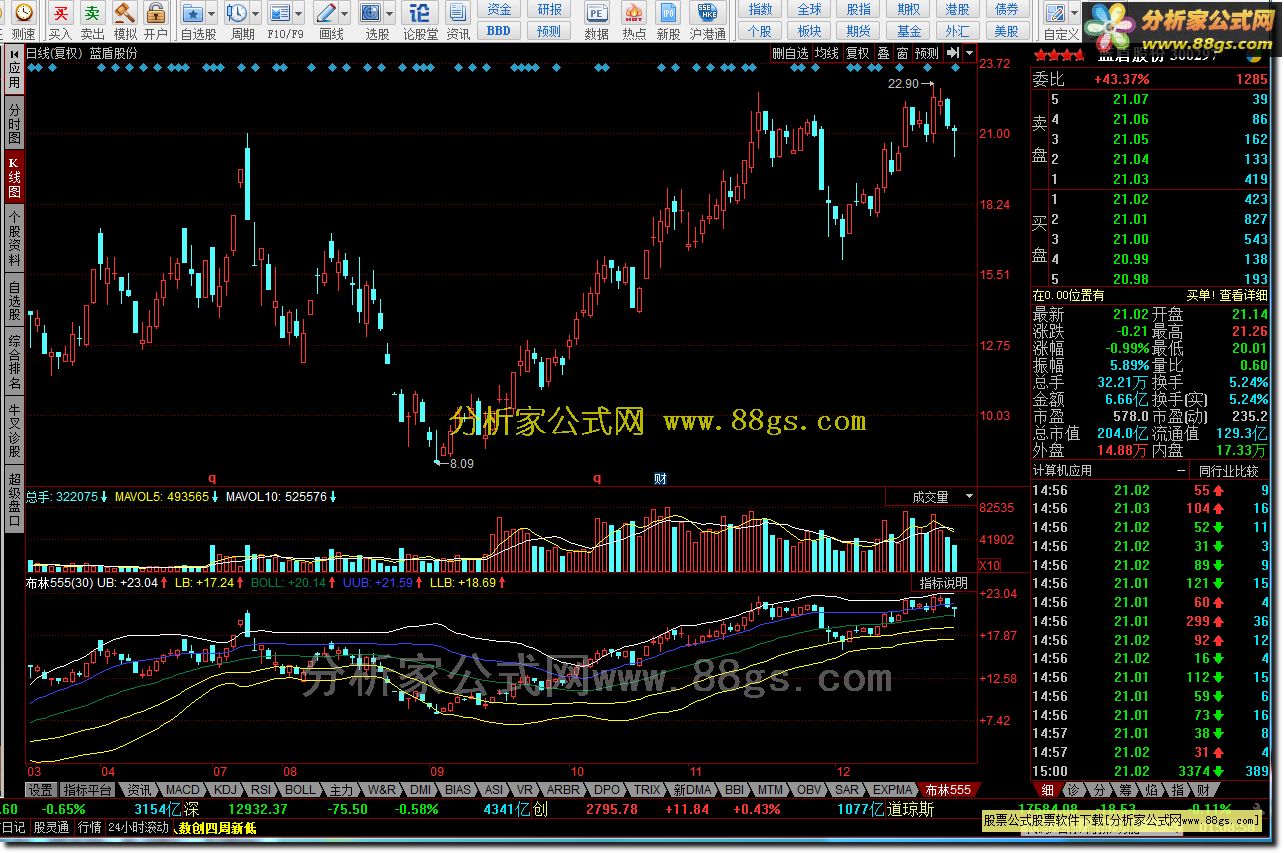The width and height of the screenshot is (1284, 853).
Task: Click the jump-to-end arrow icon above chart
Action: point(953,53)
